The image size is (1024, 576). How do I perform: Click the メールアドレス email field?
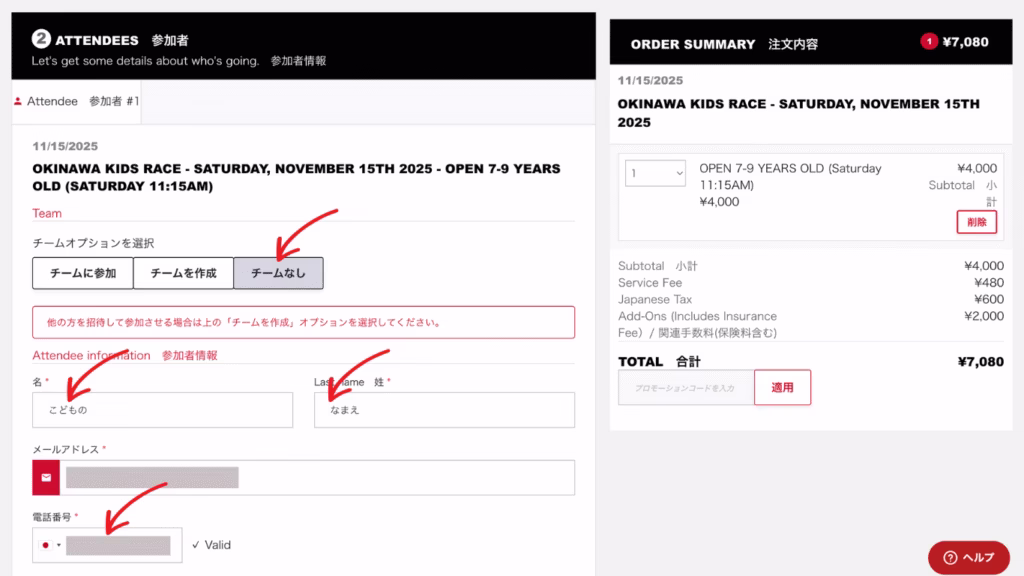click(317, 477)
